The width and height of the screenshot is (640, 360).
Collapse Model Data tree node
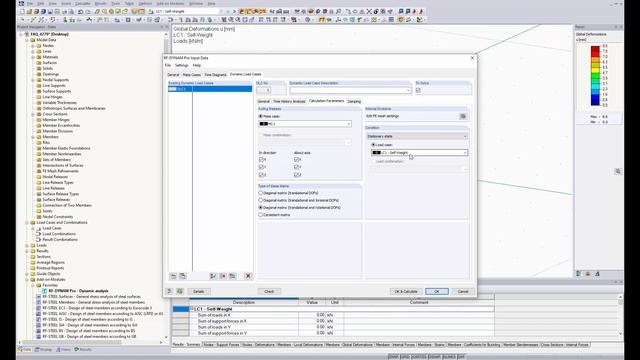pos(27,40)
